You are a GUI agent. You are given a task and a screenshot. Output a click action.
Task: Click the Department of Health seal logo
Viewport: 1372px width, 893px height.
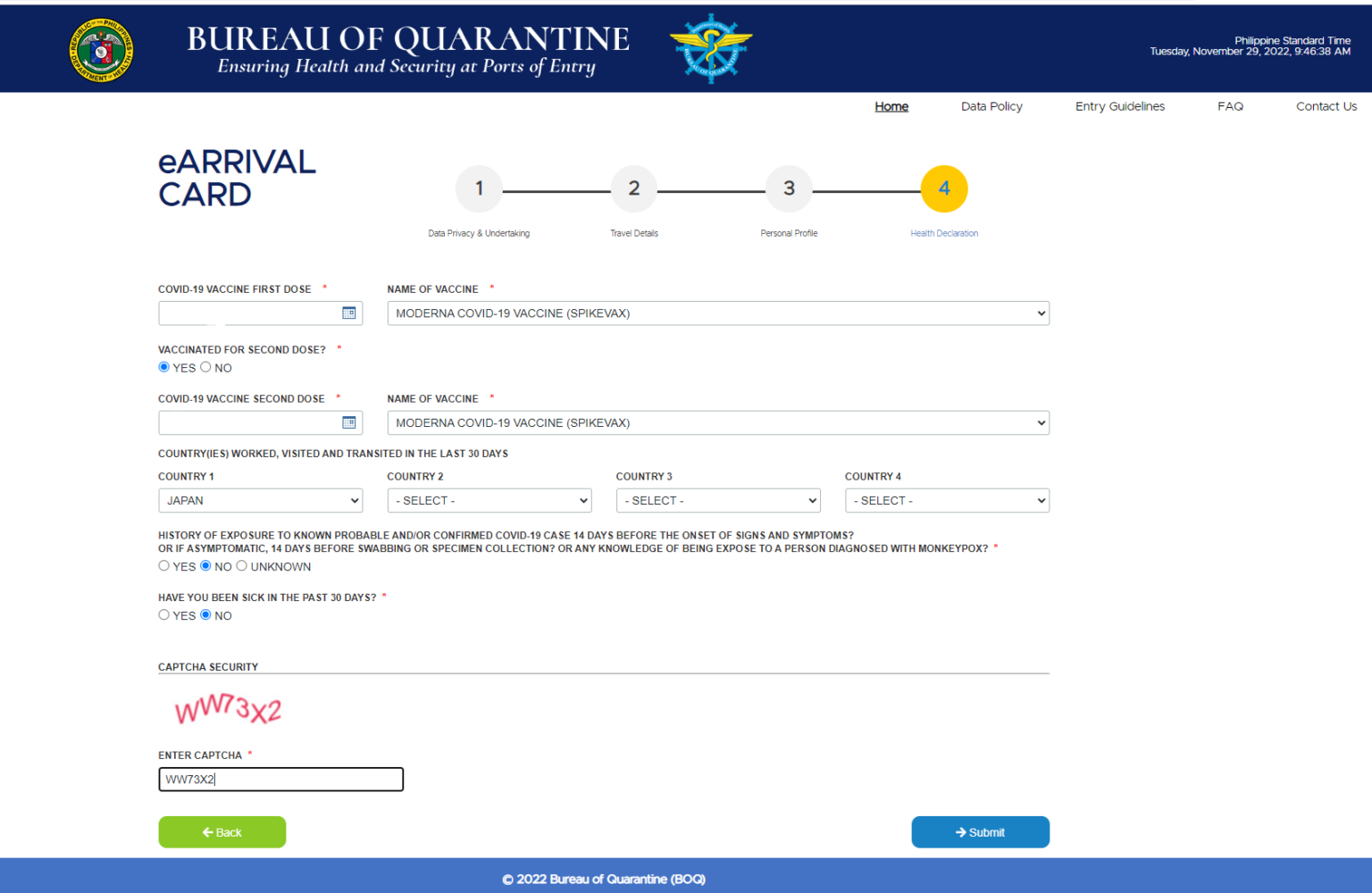click(x=102, y=51)
